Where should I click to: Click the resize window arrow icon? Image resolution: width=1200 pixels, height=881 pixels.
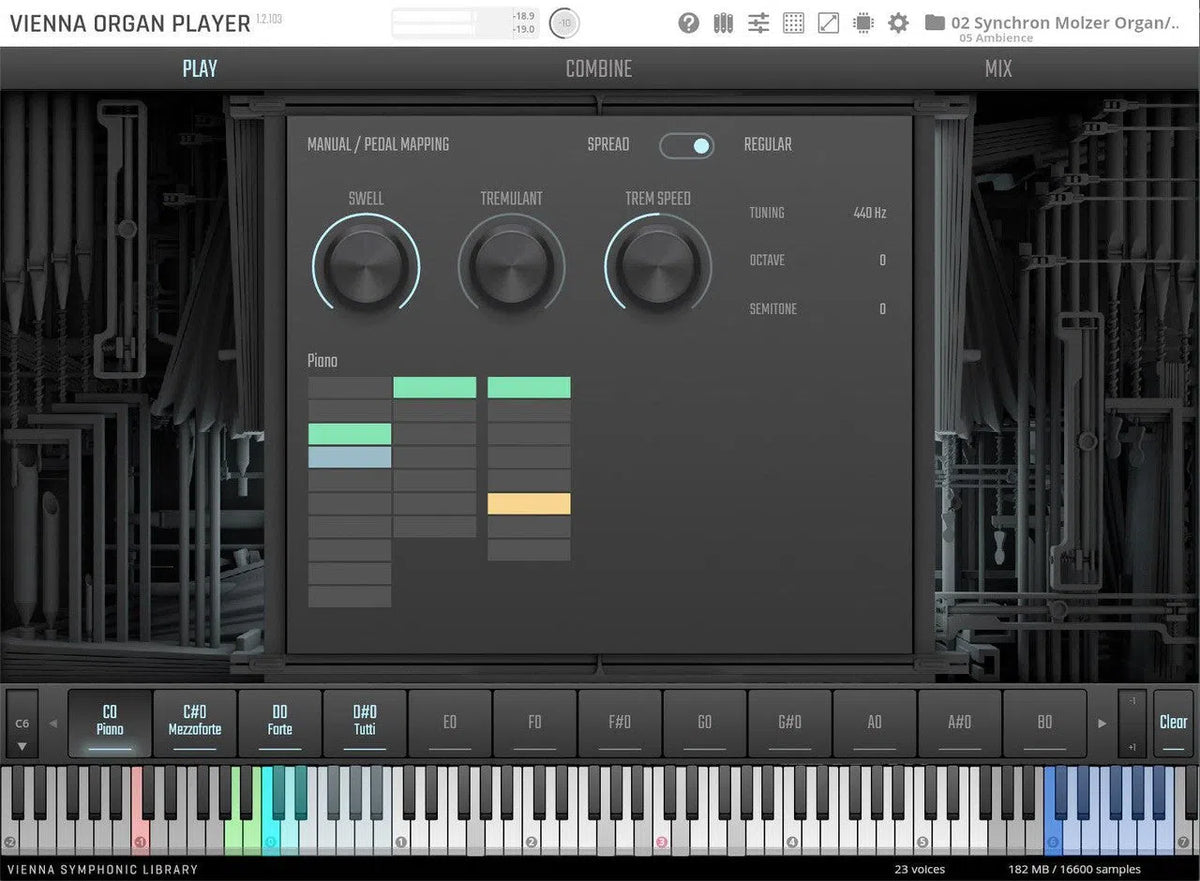click(x=828, y=23)
